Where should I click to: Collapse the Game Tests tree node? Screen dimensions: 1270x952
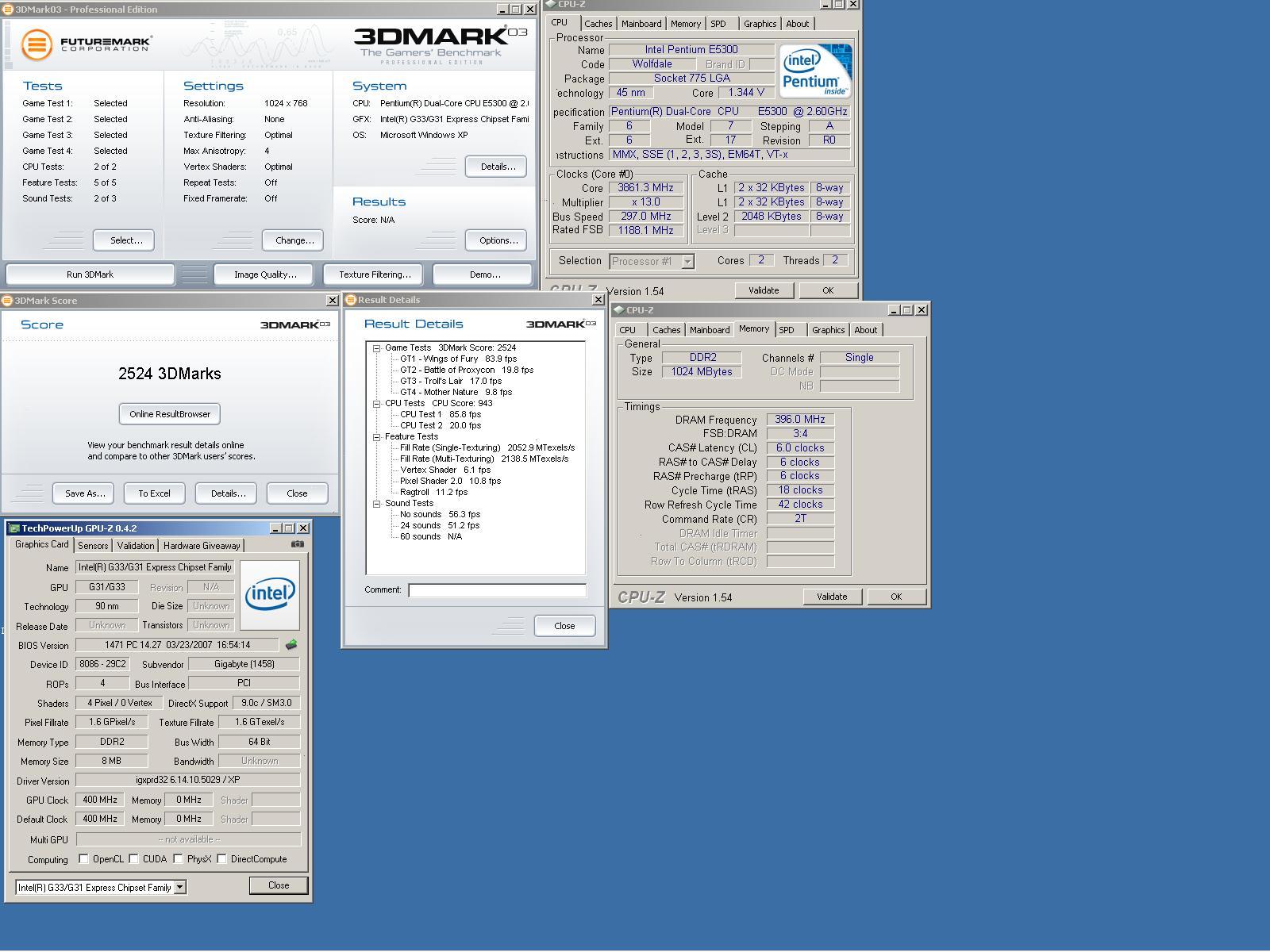pyautogui.click(x=377, y=347)
